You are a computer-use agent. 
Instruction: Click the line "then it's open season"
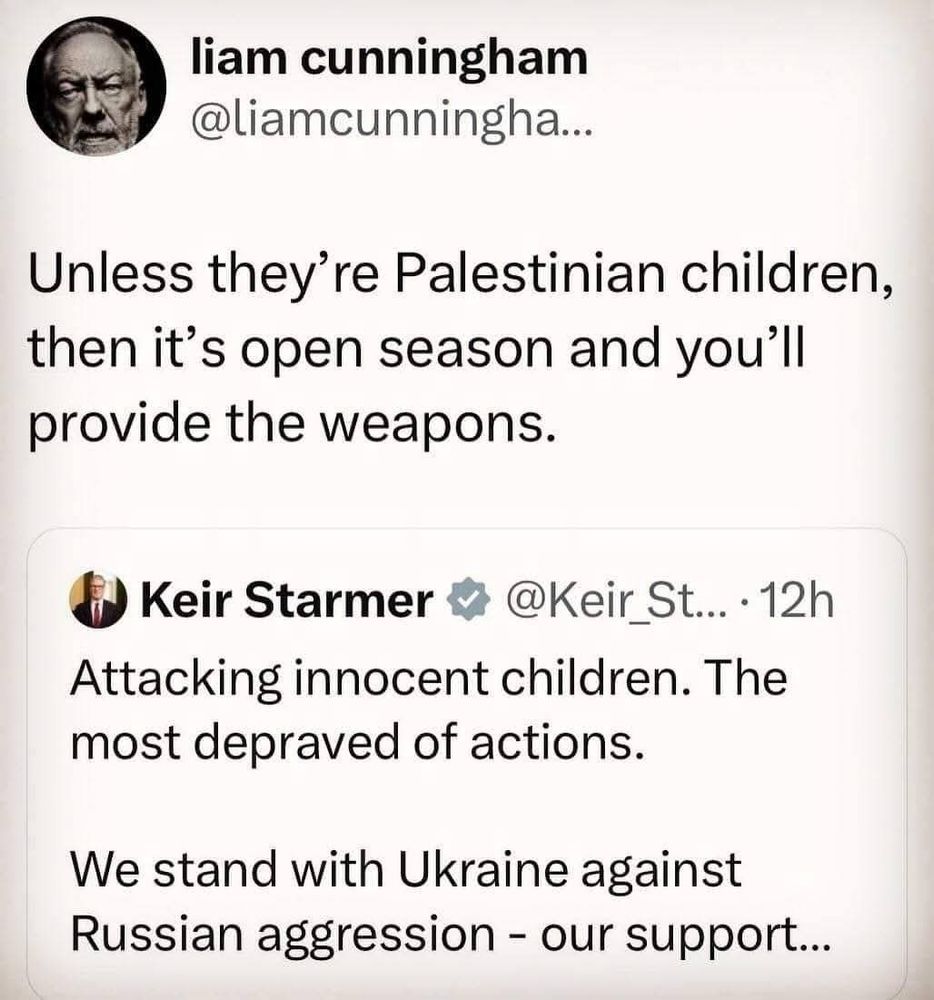[x=291, y=351]
